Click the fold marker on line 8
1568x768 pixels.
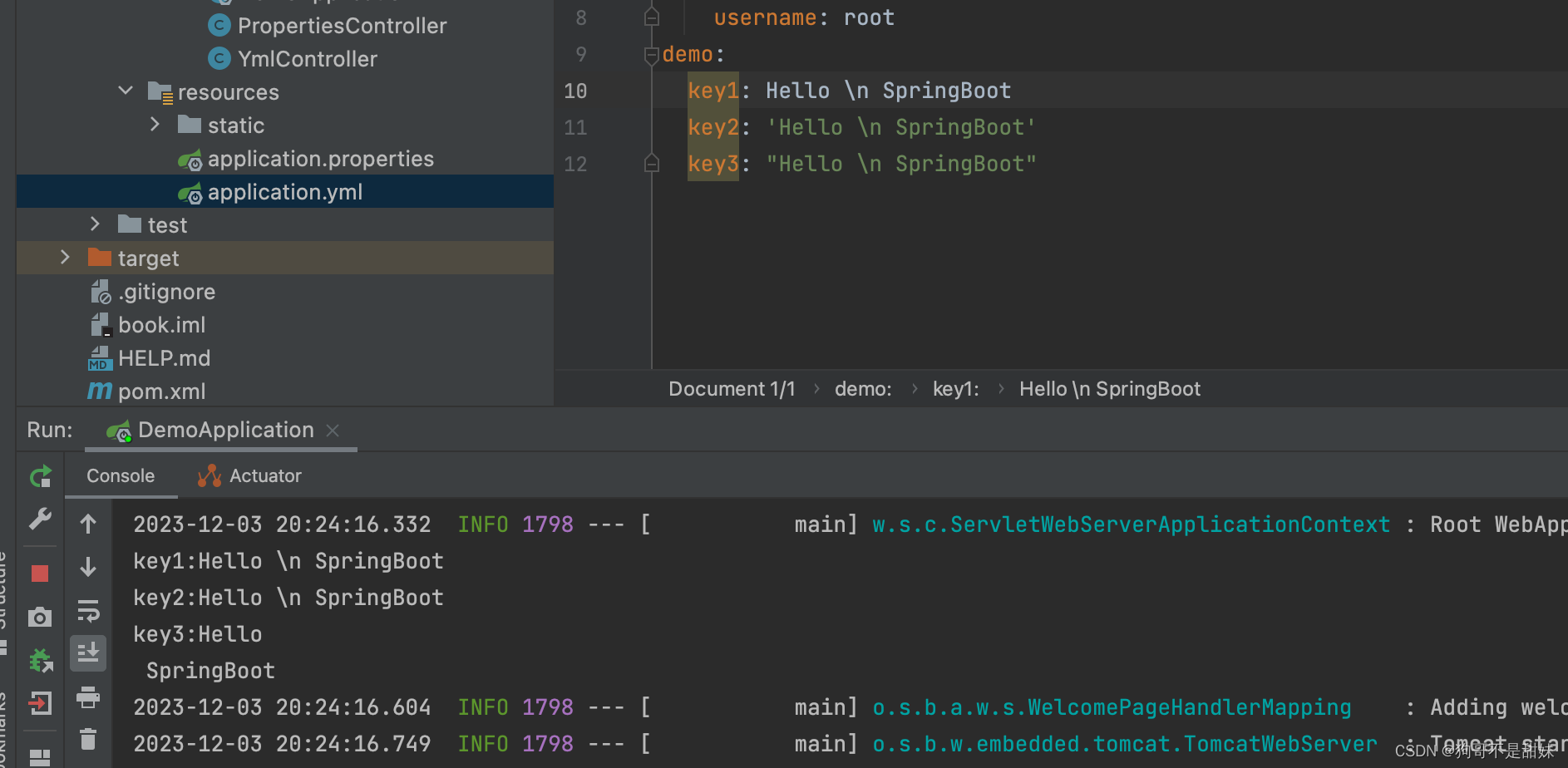tap(652, 17)
